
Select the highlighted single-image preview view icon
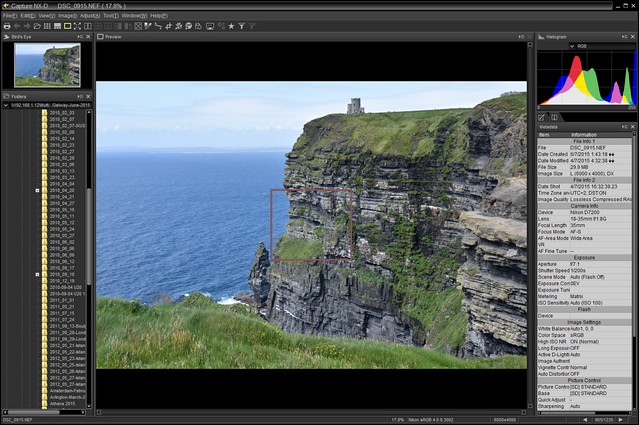click(x=68, y=26)
